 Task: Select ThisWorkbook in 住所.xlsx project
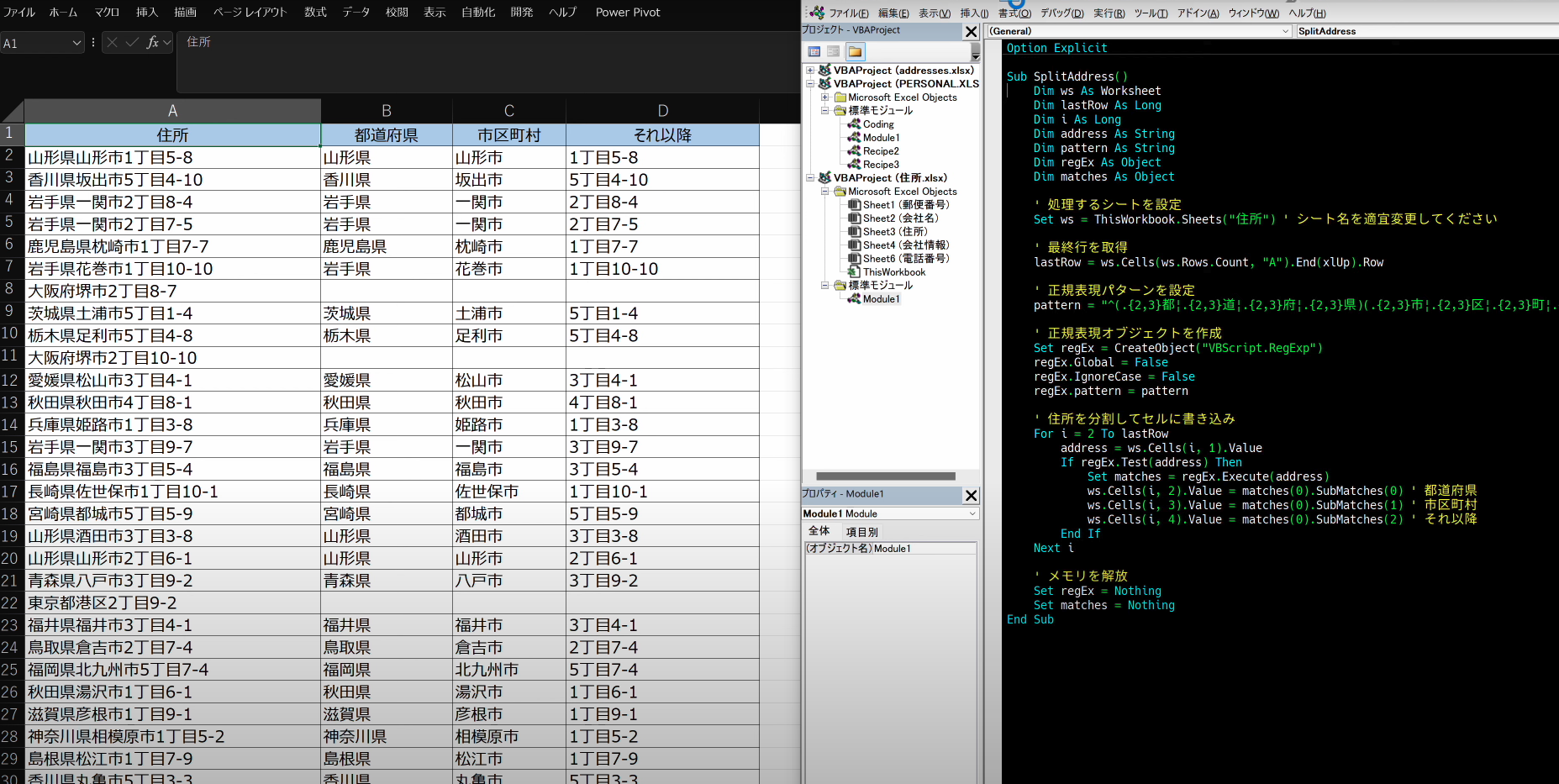click(894, 272)
